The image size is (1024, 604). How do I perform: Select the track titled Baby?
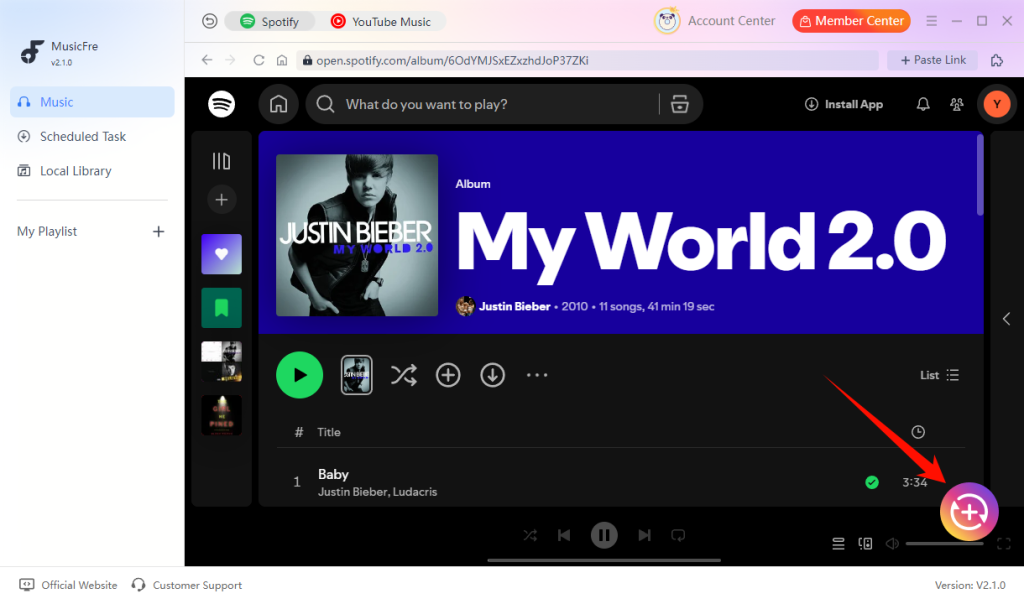coord(333,474)
